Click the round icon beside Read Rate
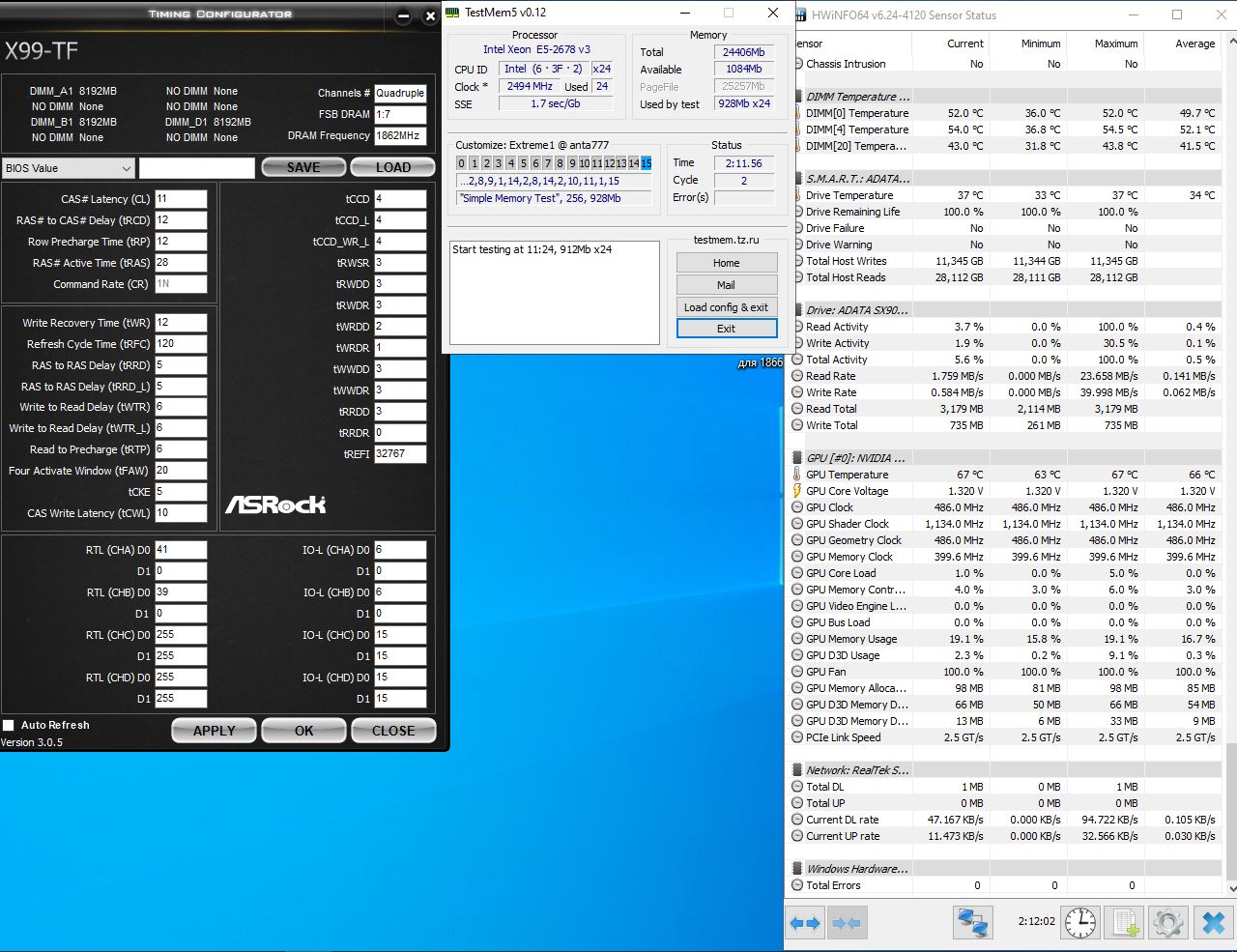The width and height of the screenshot is (1237, 952). 797,376
